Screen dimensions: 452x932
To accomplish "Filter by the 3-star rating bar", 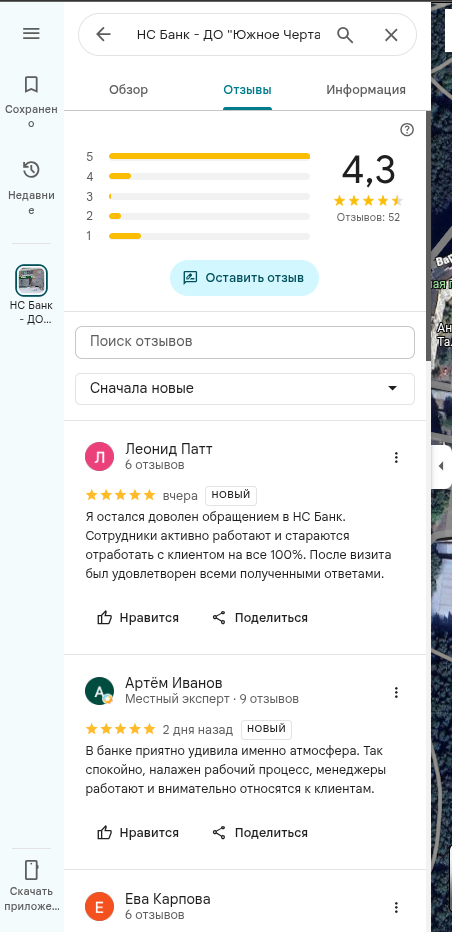I will pos(209,196).
